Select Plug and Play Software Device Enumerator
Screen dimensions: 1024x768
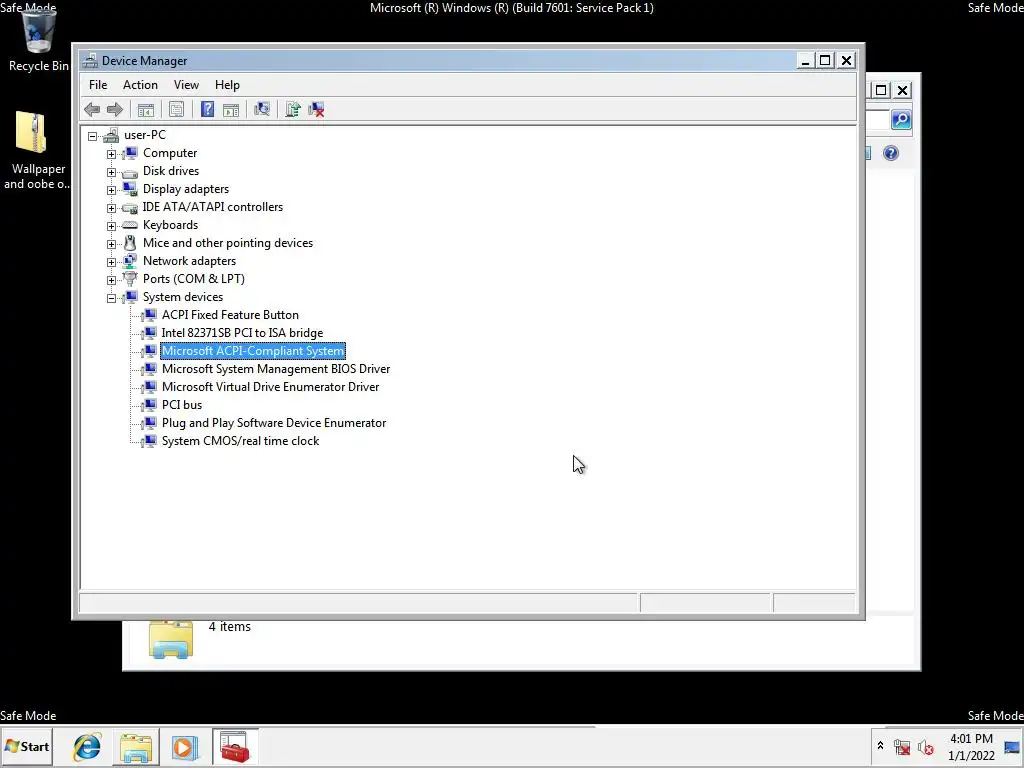274,423
